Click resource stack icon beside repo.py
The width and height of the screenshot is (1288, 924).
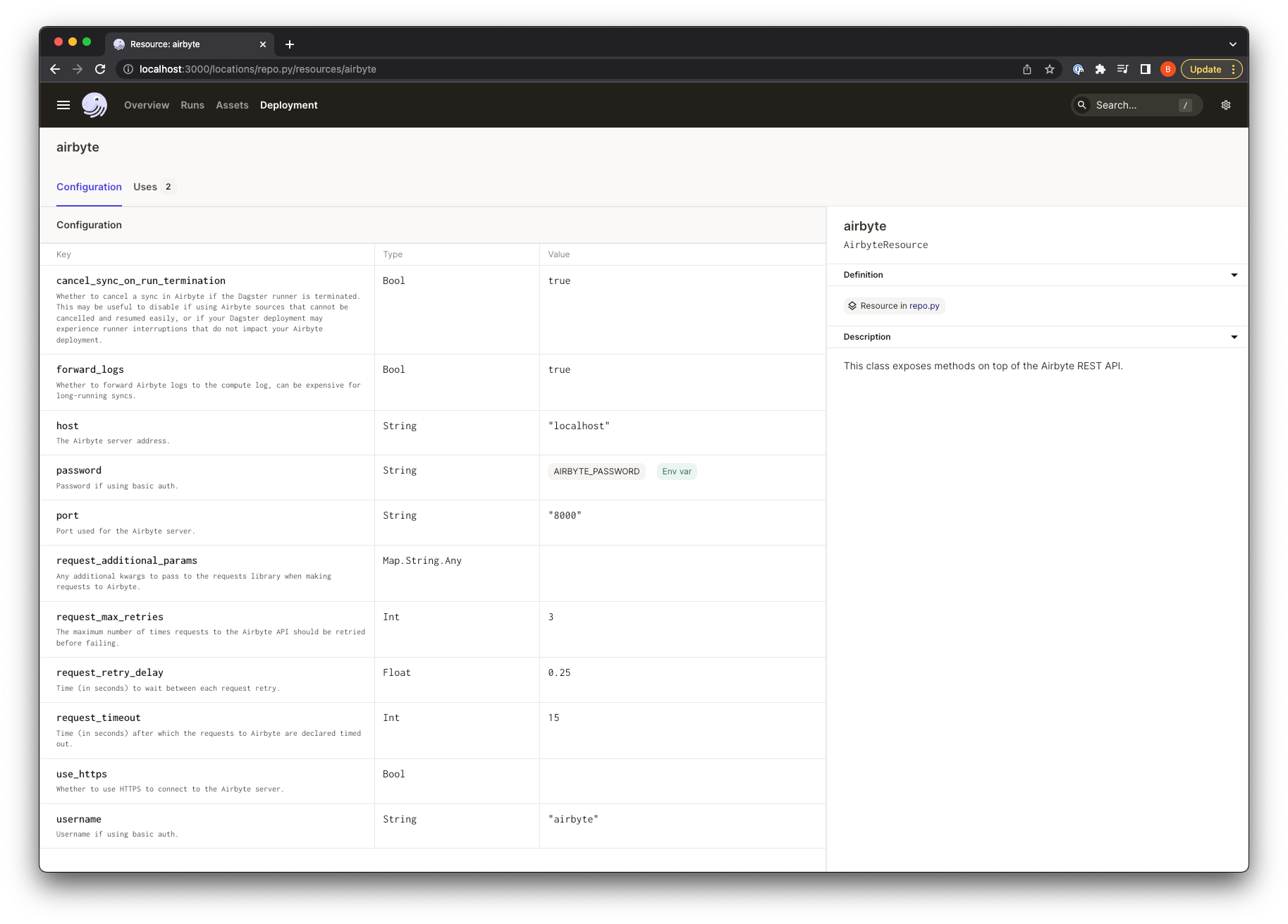click(x=852, y=306)
